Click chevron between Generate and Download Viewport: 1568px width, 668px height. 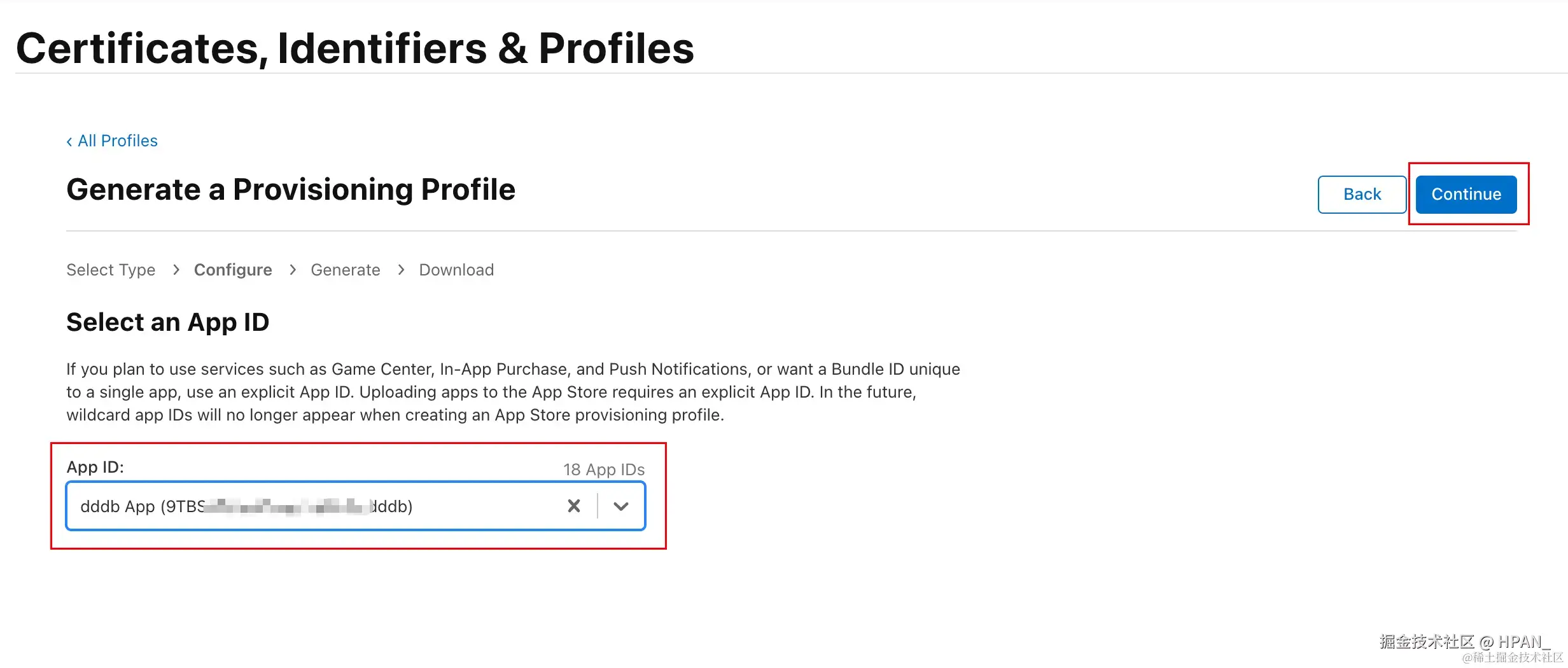pos(401,270)
